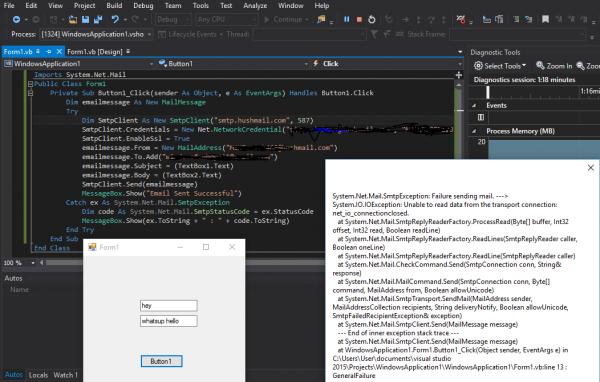600x382 pixels.
Task: Click the 'whatsup hello' text box in Form1
Action: [x=169, y=321]
